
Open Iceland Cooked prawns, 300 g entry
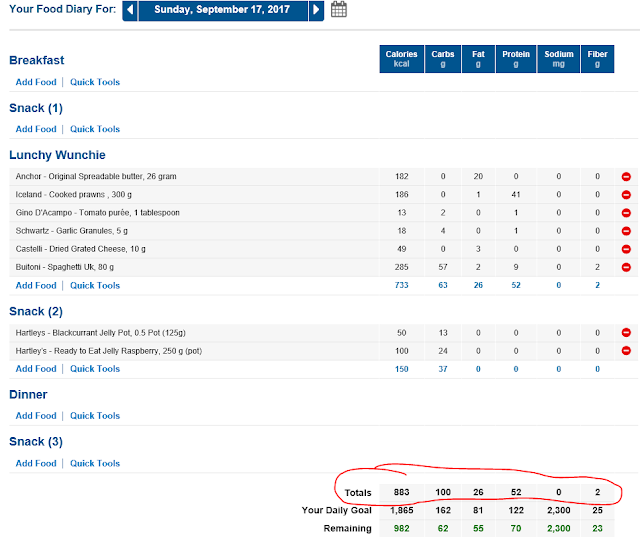click(73, 194)
